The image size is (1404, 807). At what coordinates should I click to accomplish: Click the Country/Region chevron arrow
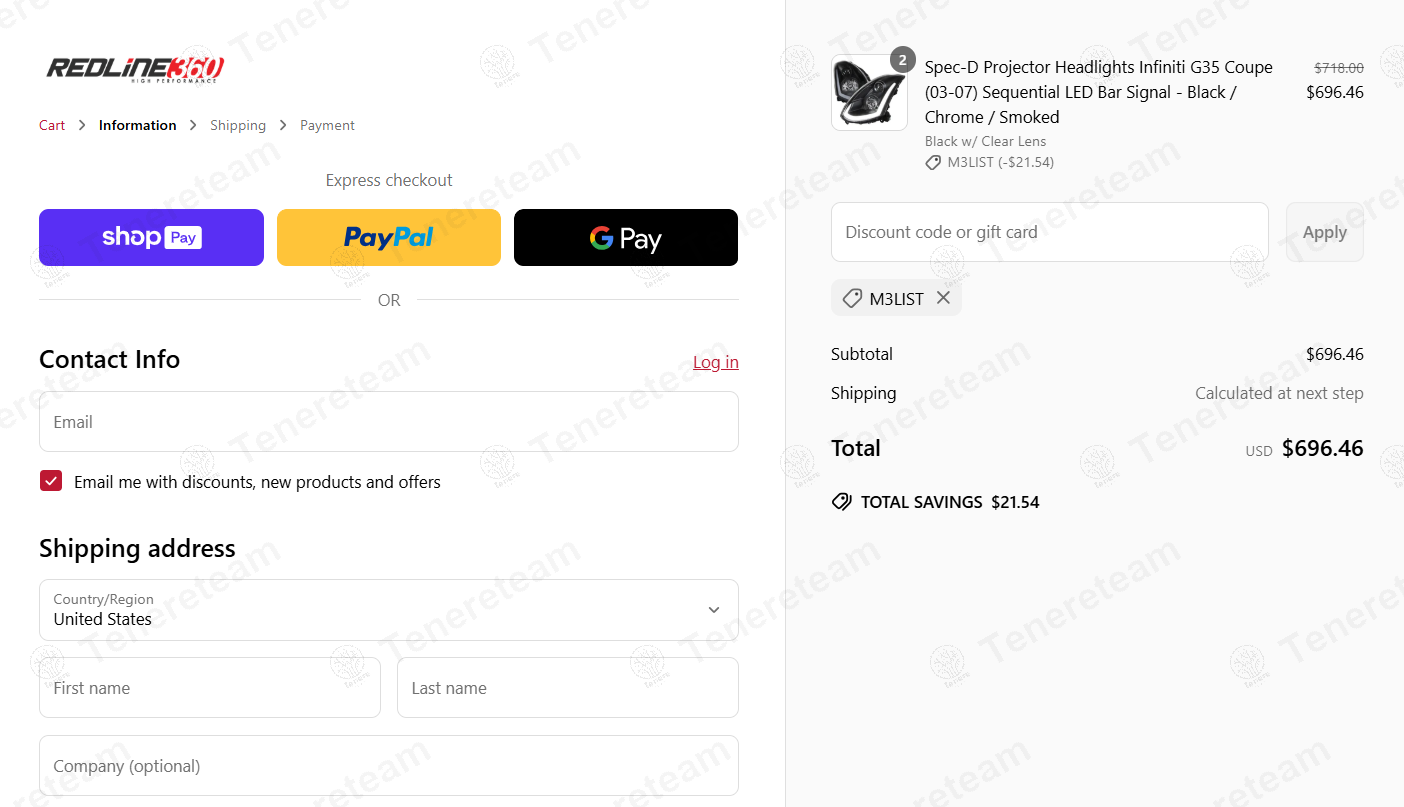click(714, 610)
